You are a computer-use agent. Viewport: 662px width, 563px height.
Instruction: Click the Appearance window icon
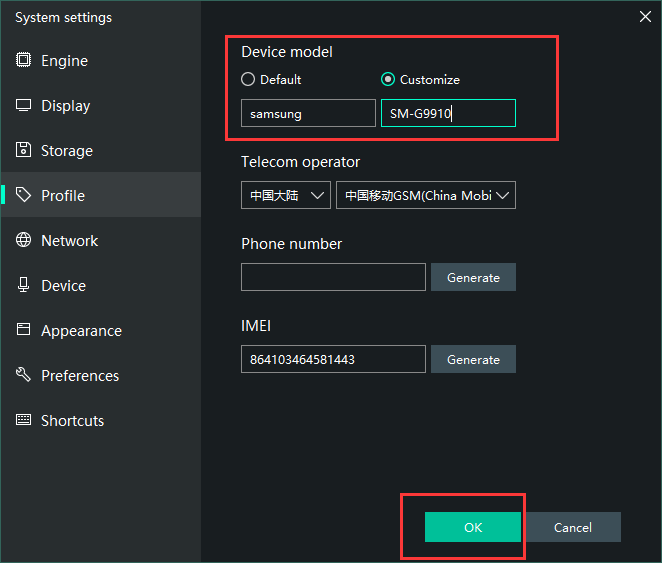pos(24,331)
